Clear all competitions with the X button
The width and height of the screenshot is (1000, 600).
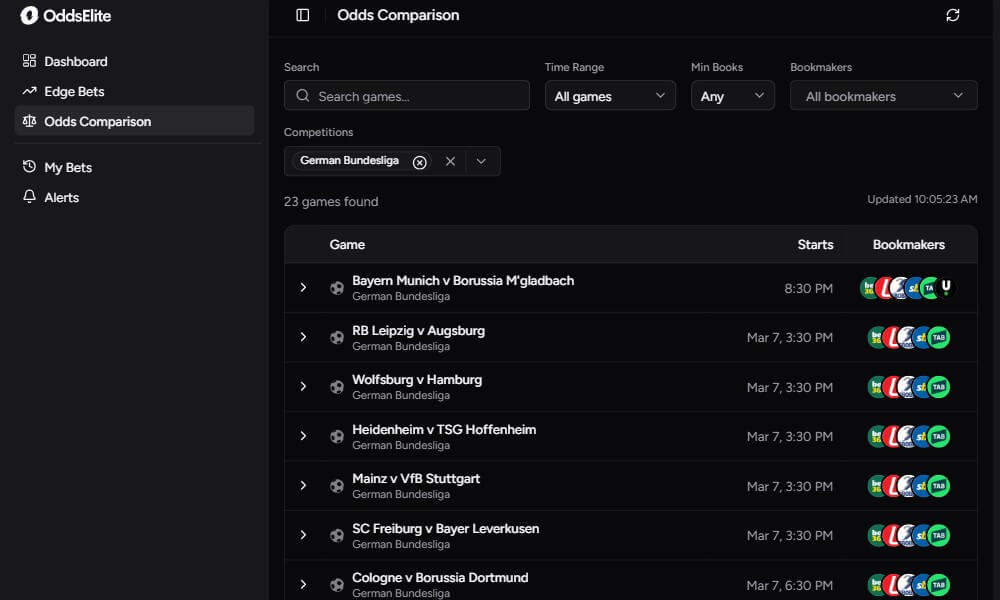450,160
